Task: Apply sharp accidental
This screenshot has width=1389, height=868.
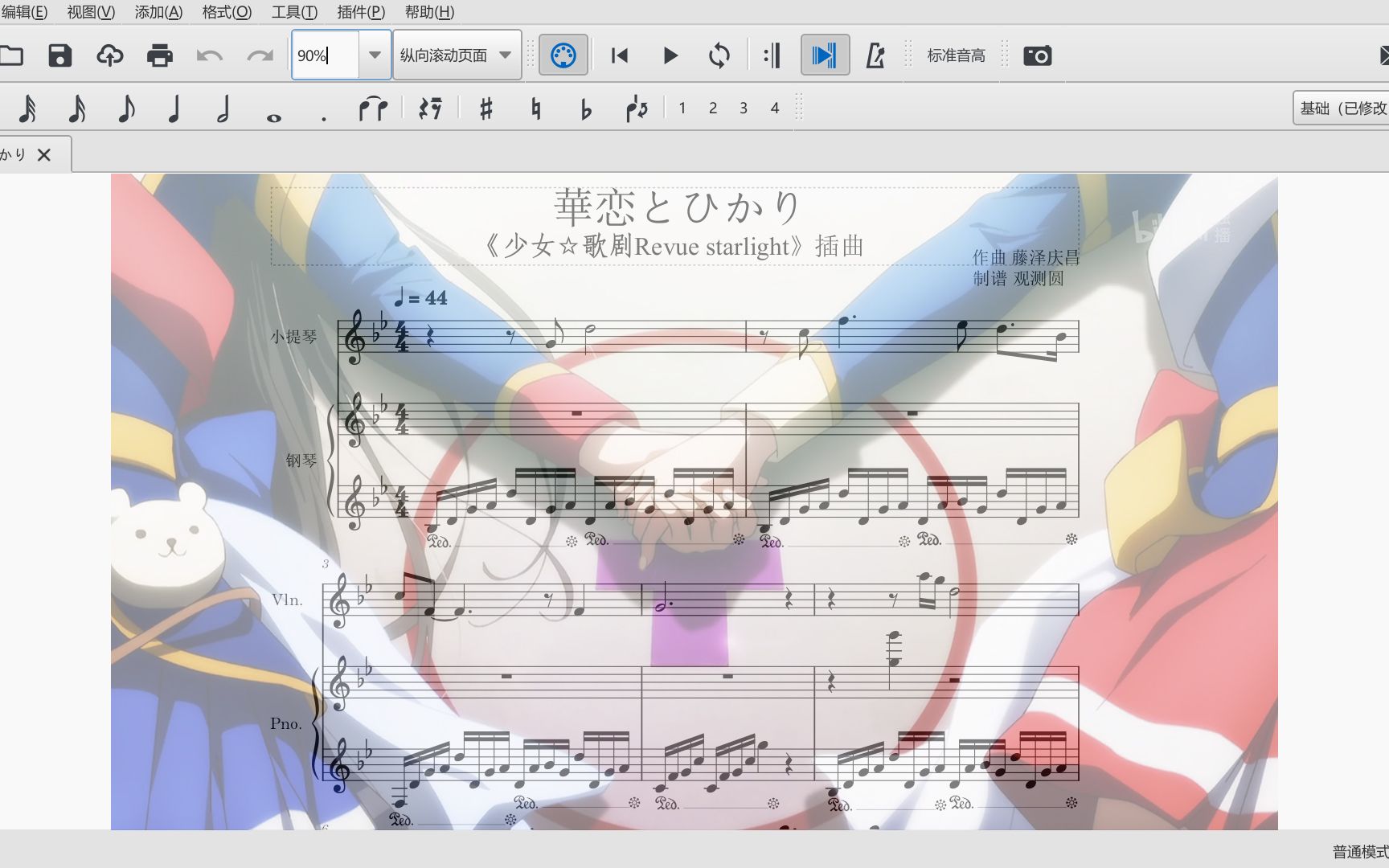Action: click(486, 108)
